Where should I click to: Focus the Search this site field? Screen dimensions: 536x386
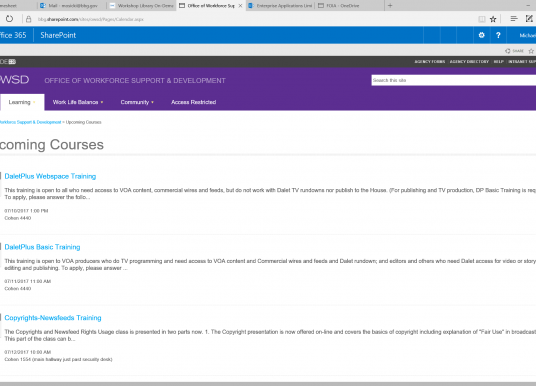454,80
